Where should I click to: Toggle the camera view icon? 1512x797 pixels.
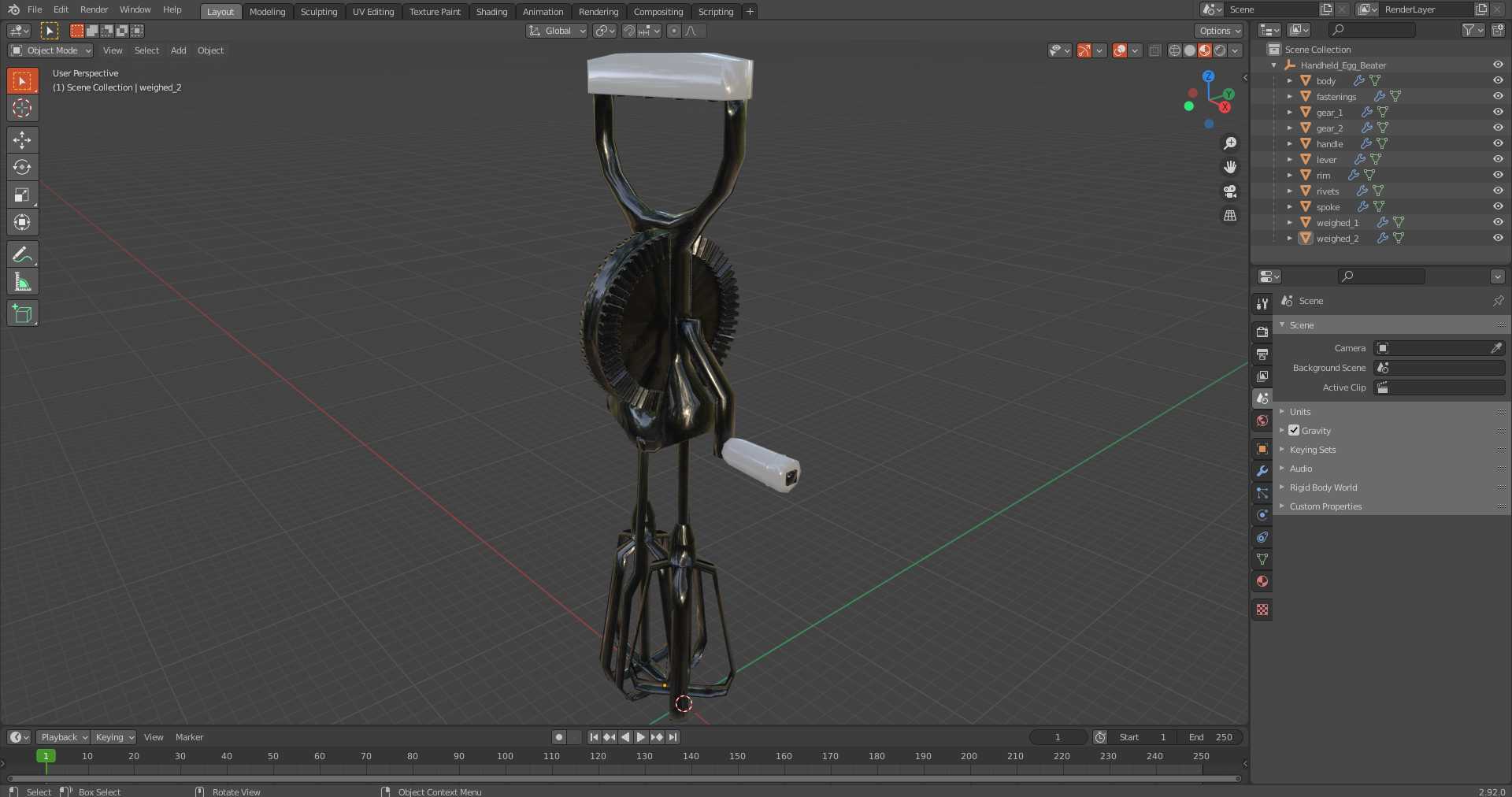[1230, 191]
